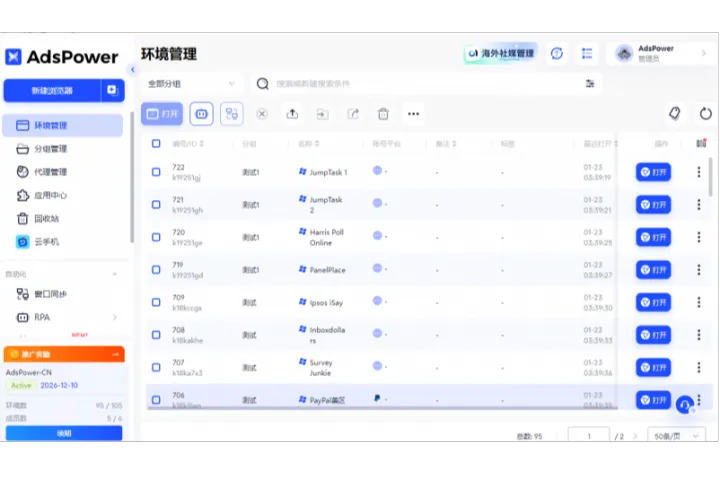
Task: Select checkbox for profile 719
Action: point(156,270)
